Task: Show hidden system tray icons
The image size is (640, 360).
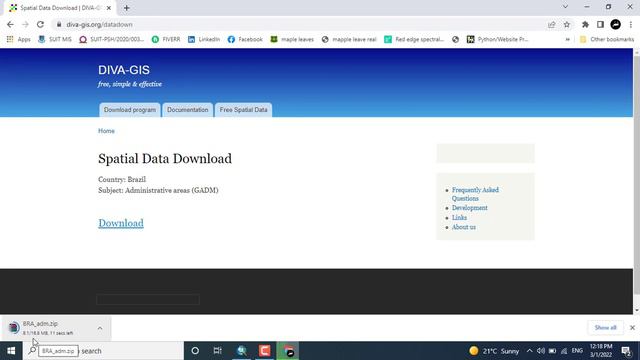Action: tap(529, 351)
